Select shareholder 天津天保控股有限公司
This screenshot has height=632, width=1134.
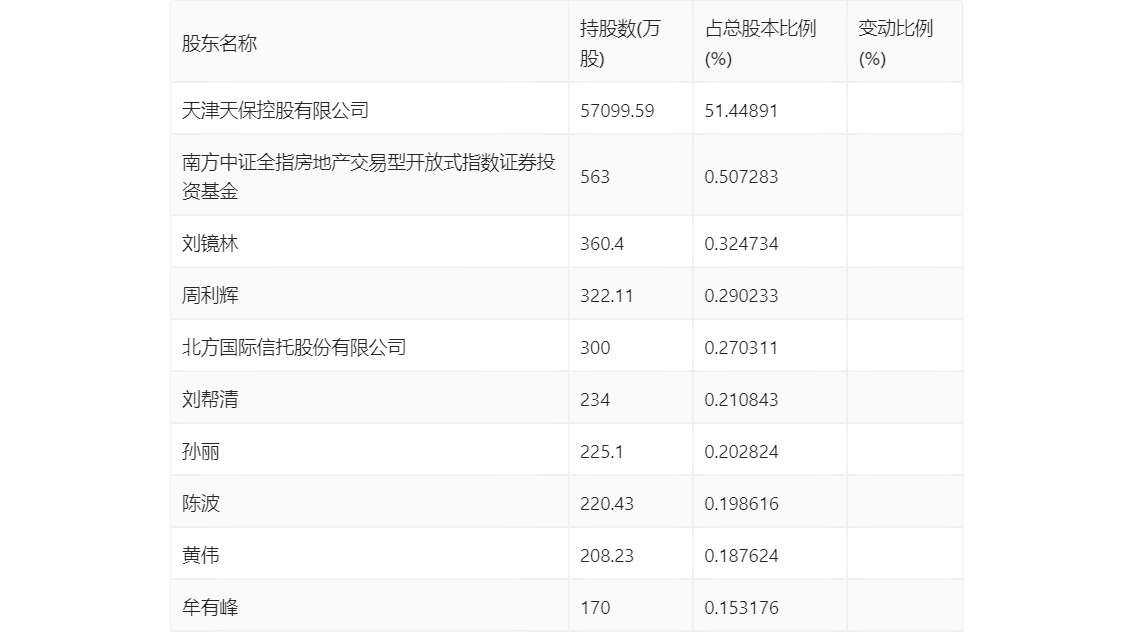click(275, 111)
